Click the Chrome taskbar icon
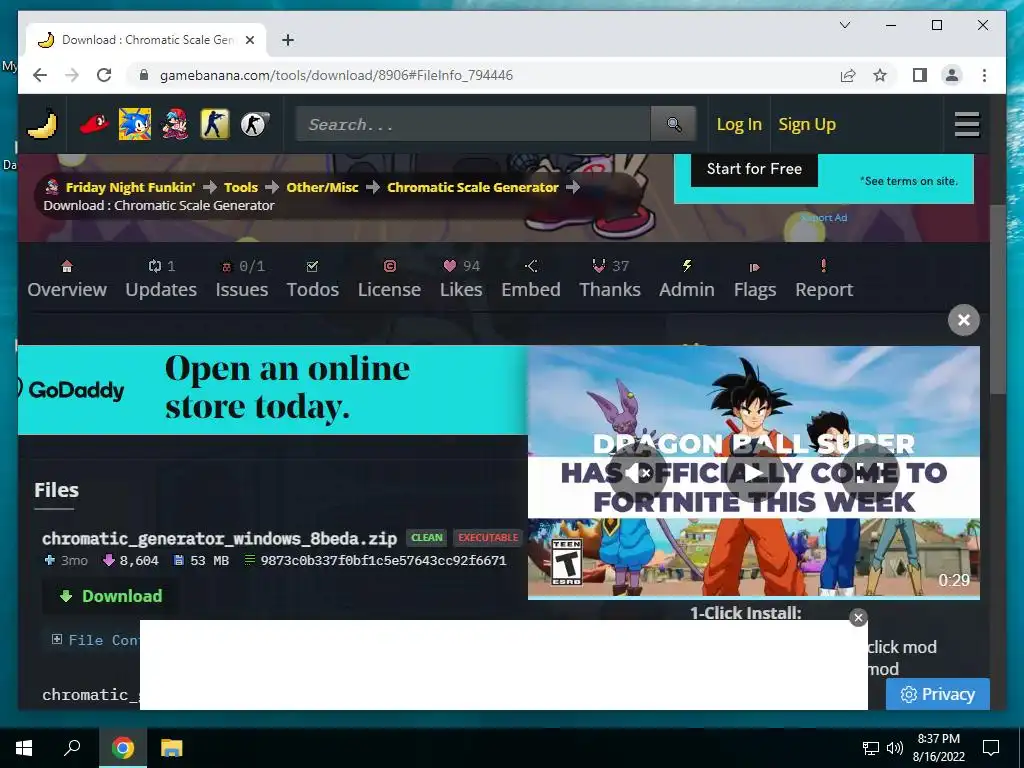 pos(122,748)
